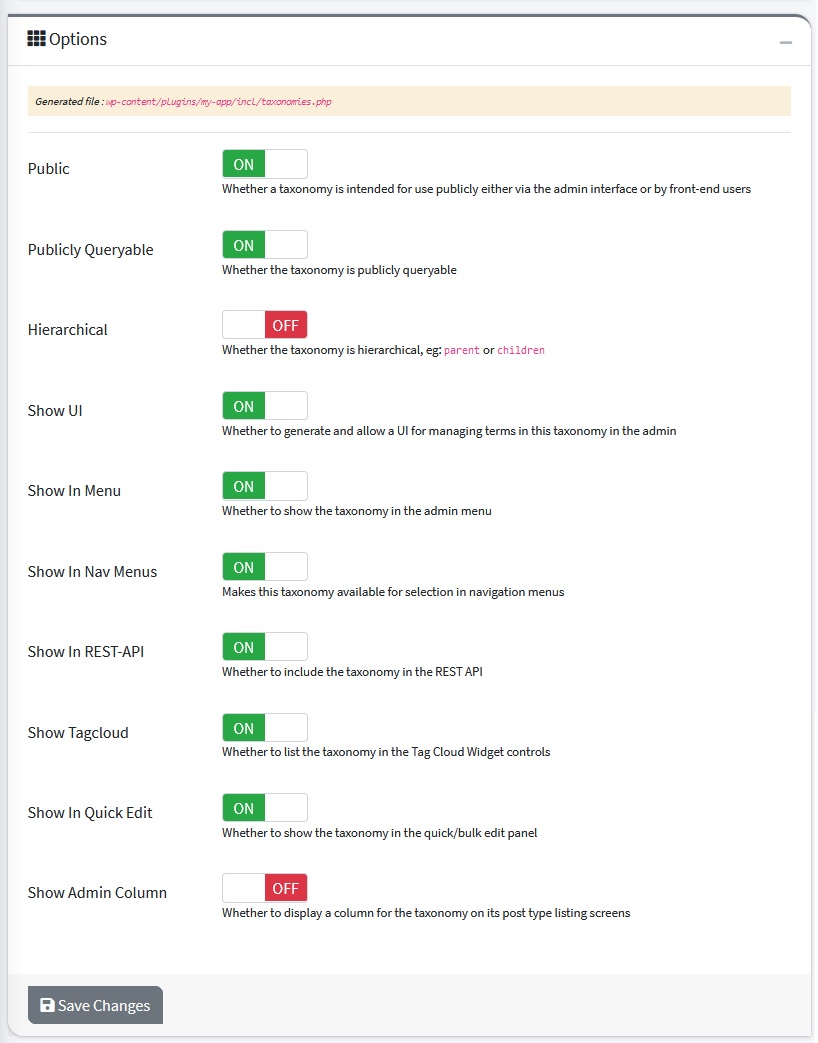Screen dimensions: 818x1043
Task: Toggle Show In Quick Edit switch
Action: coord(265,808)
